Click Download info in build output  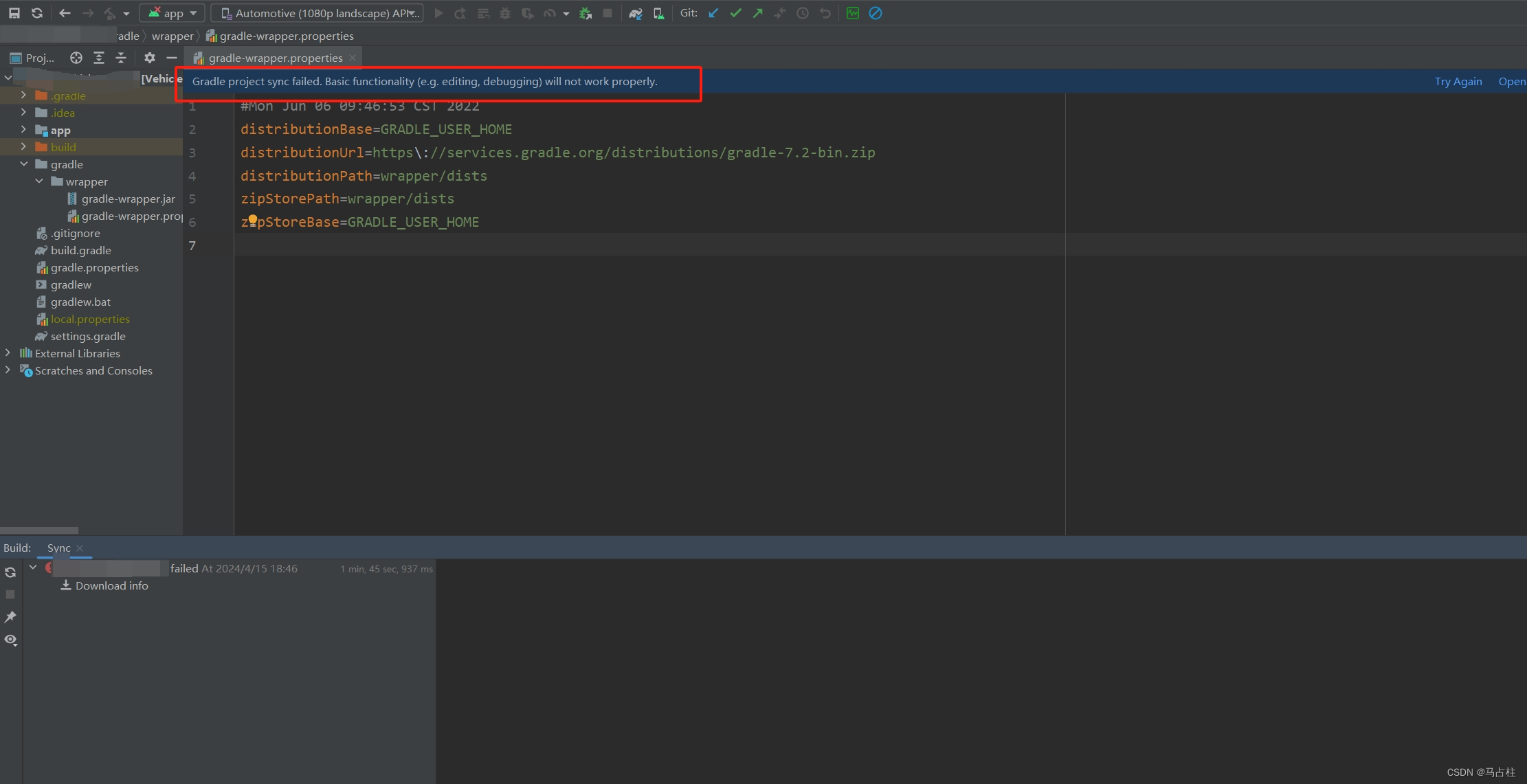click(111, 585)
